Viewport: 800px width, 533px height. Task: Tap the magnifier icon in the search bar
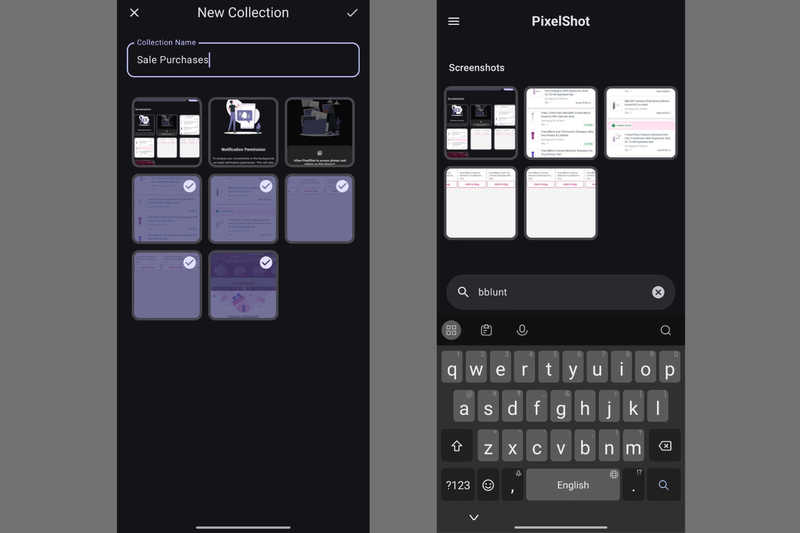click(463, 292)
